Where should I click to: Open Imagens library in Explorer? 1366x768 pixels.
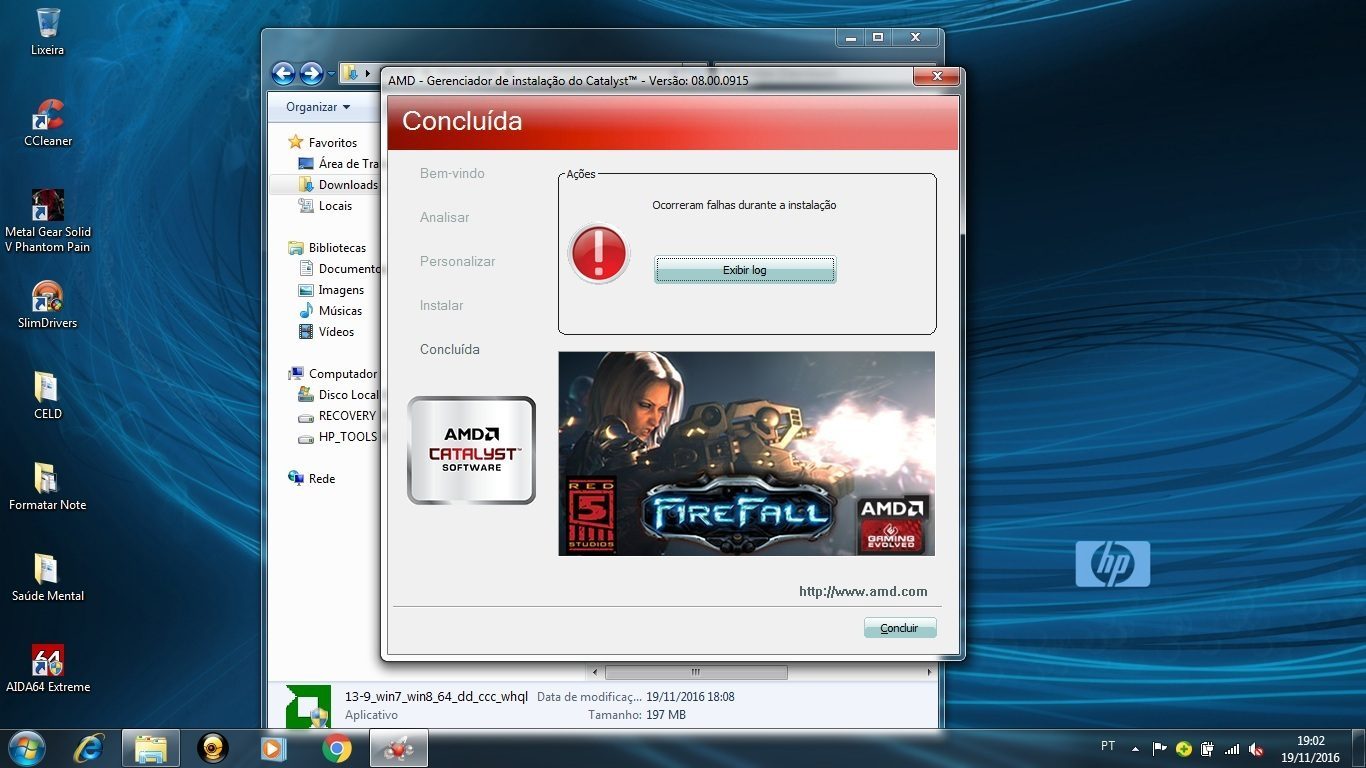332,290
